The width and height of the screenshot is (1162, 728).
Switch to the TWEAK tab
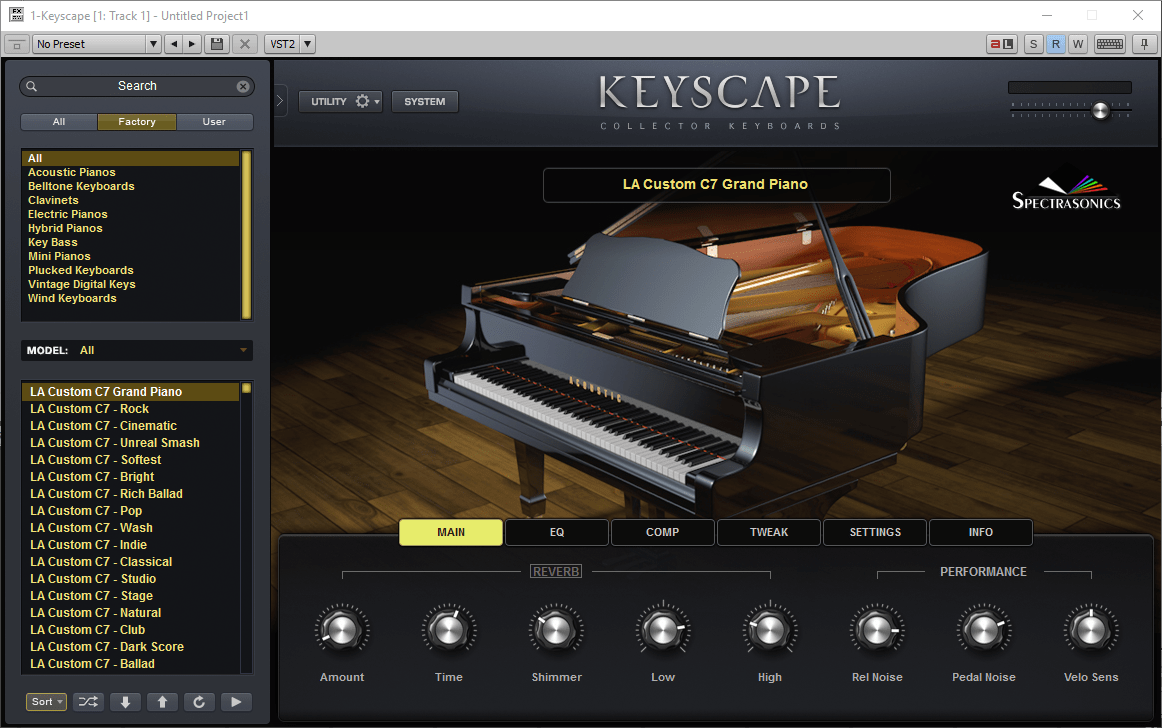(768, 532)
